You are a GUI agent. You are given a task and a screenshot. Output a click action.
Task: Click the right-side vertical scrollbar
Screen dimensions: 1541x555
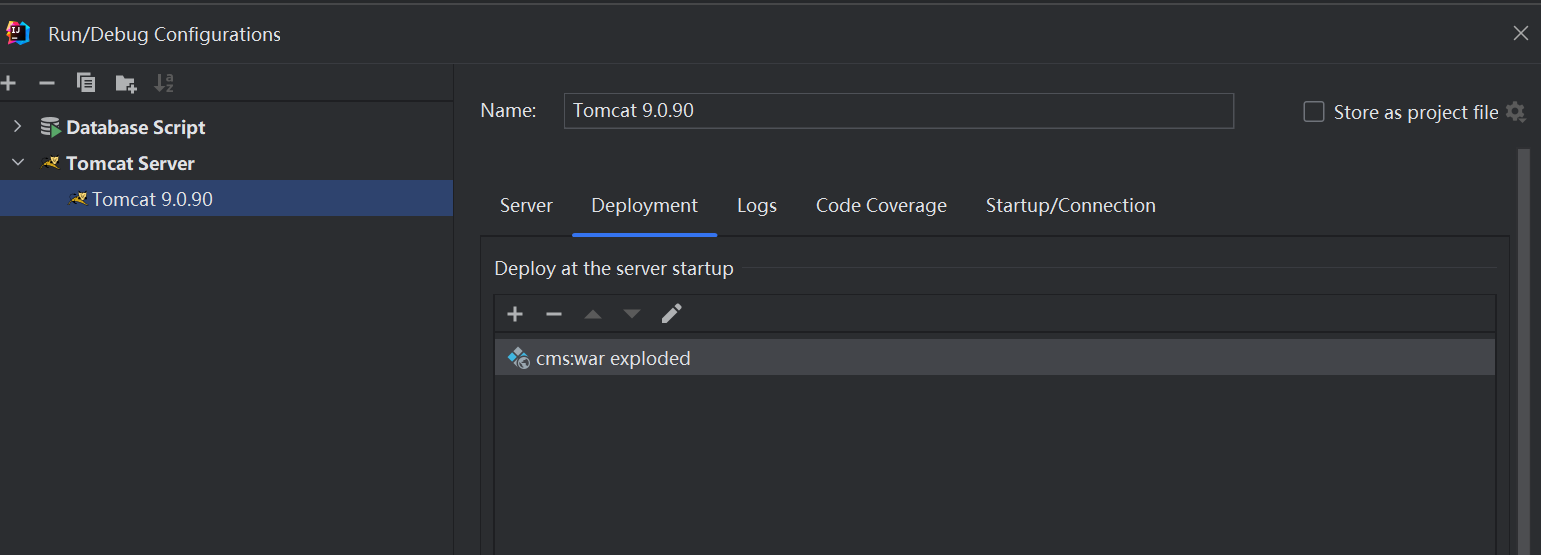1524,350
